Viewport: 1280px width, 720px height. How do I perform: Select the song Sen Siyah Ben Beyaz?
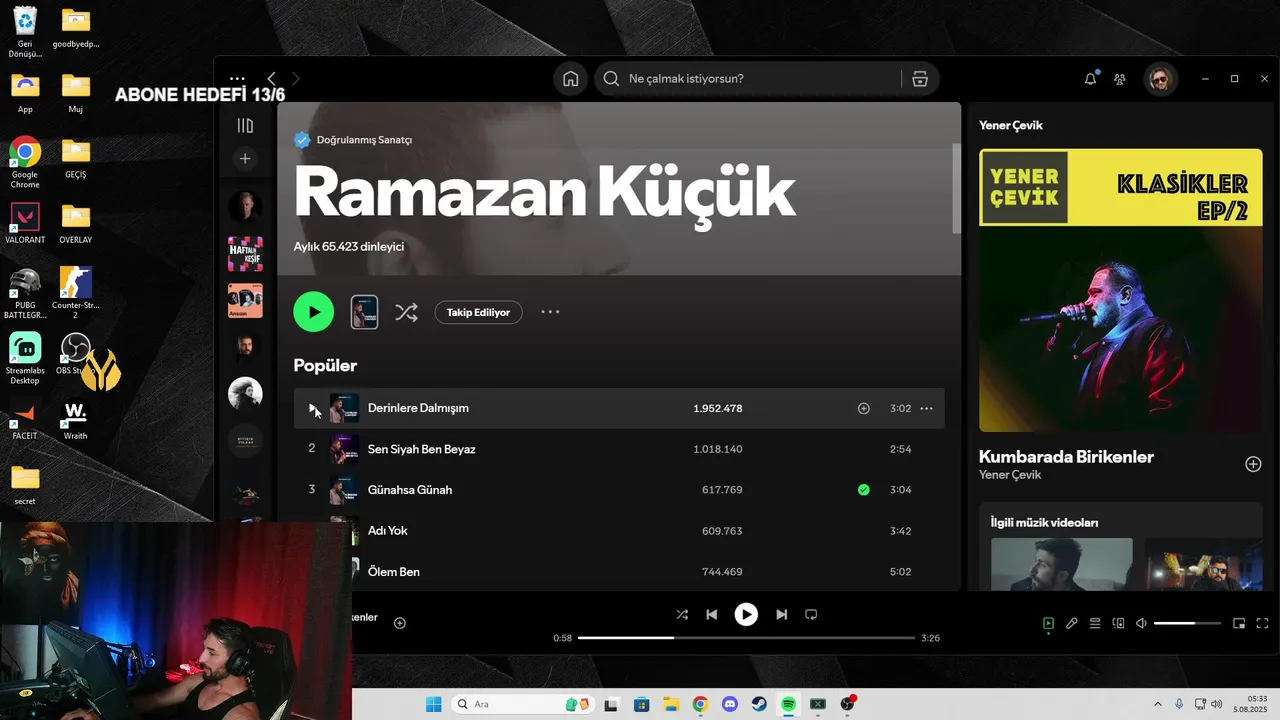pyautogui.click(x=421, y=449)
